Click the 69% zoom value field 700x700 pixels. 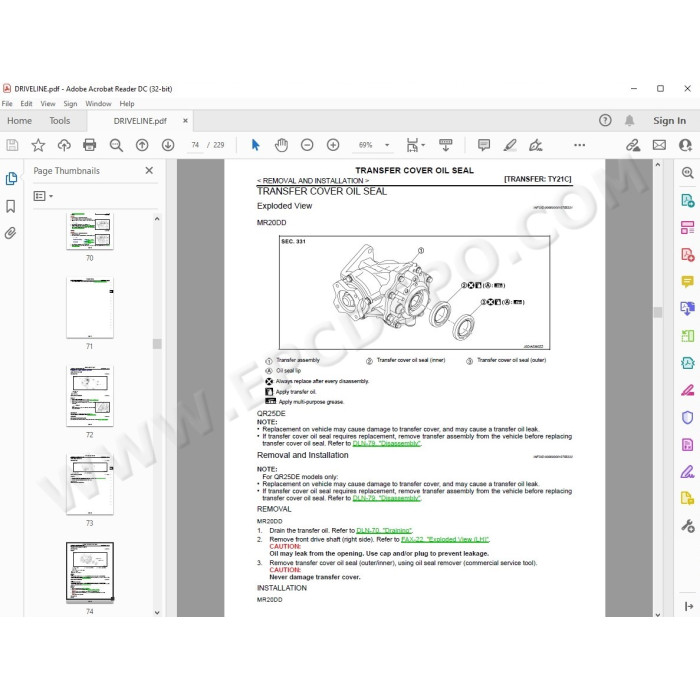[x=366, y=145]
